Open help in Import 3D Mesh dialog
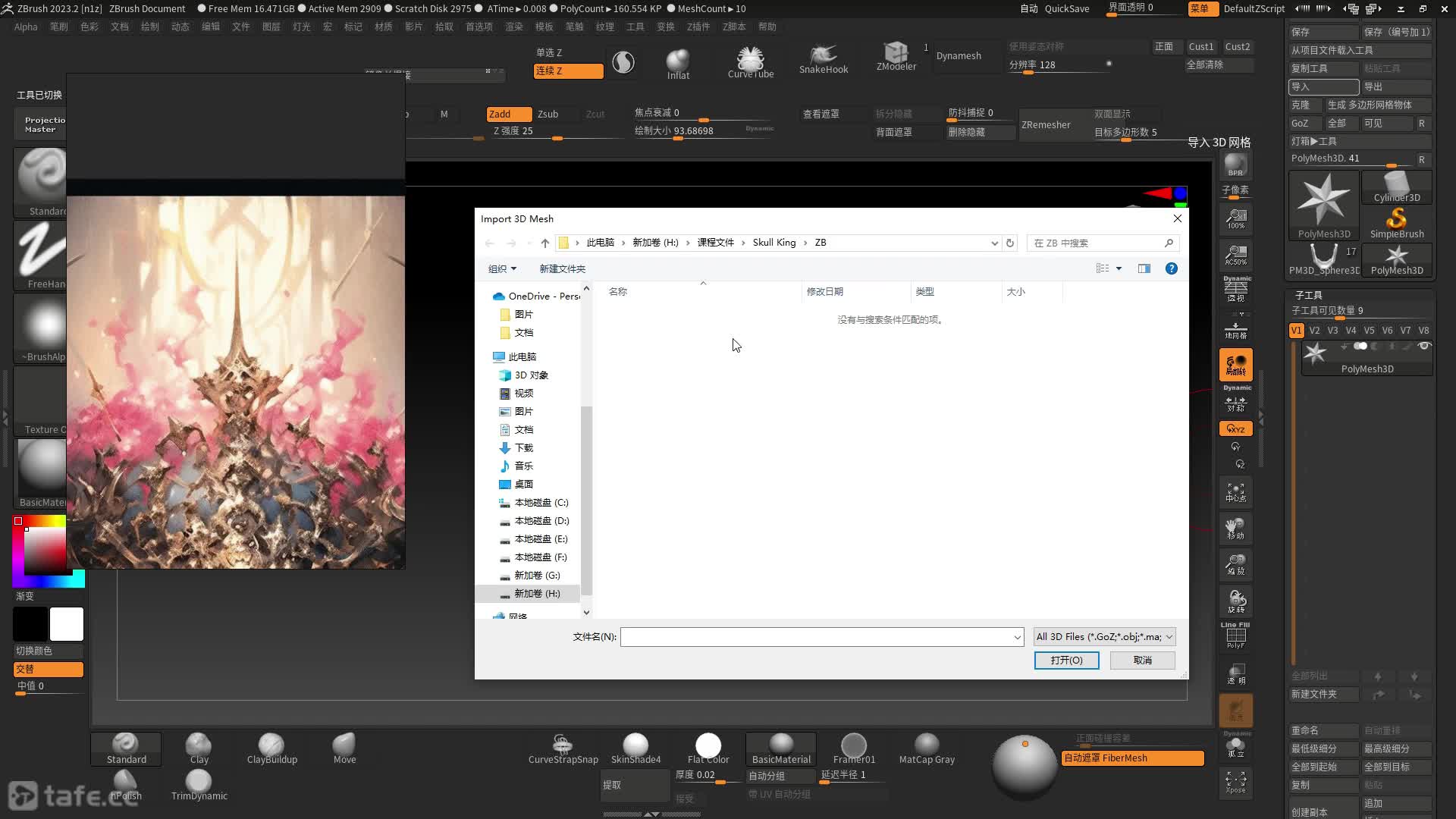The width and height of the screenshot is (1456, 819). [x=1171, y=268]
